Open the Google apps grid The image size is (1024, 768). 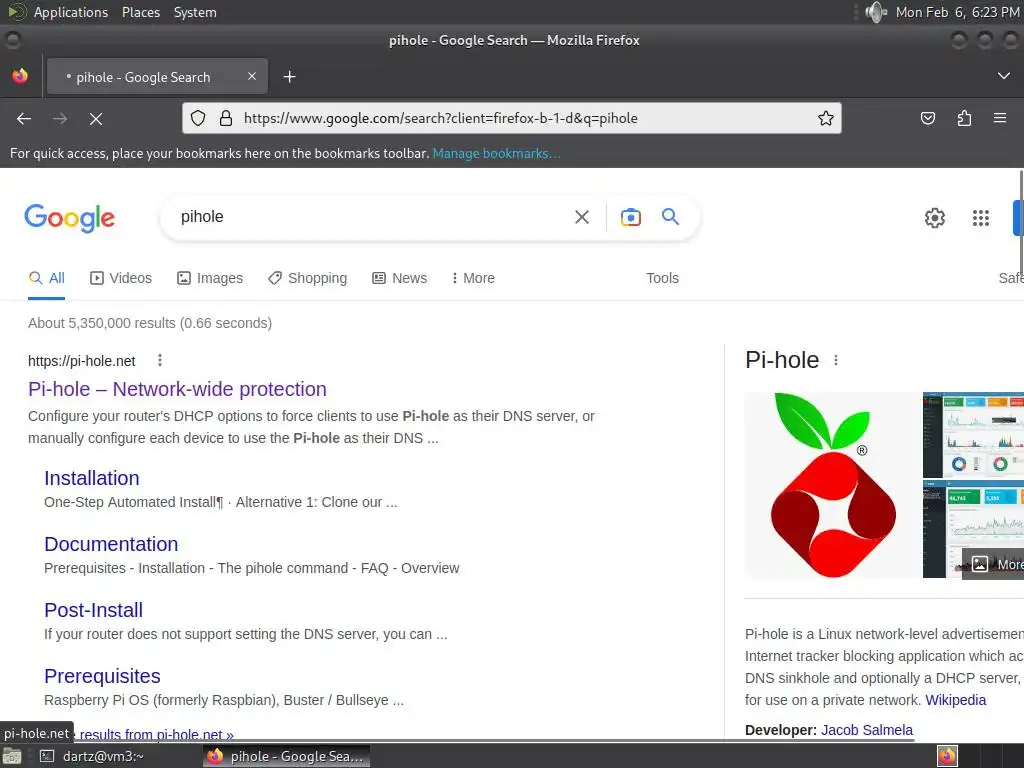pos(980,217)
